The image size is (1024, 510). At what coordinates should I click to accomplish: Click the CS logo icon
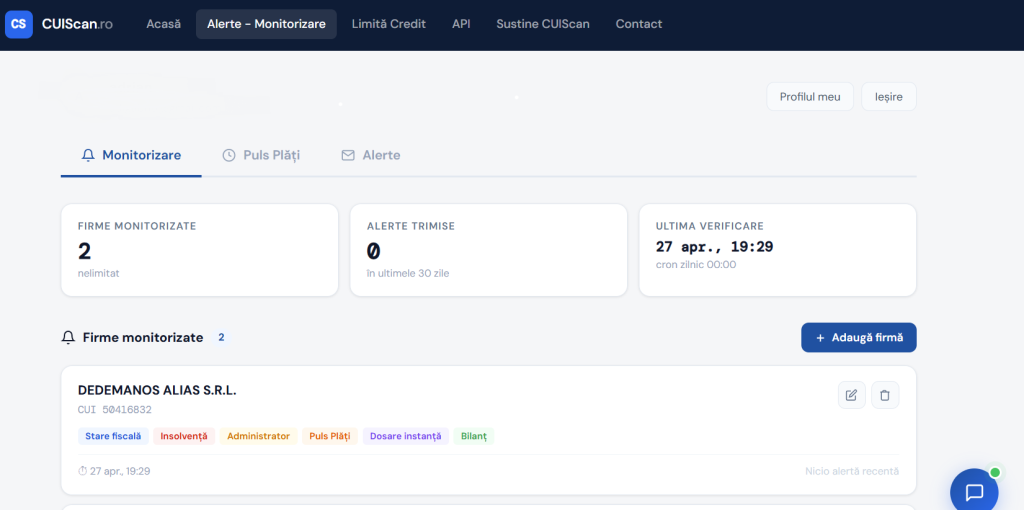[19, 24]
